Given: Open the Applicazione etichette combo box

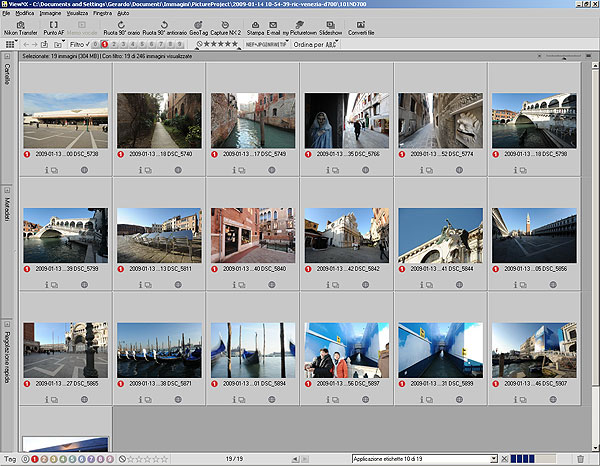Looking at the screenshot, I should pyautogui.click(x=424, y=459).
